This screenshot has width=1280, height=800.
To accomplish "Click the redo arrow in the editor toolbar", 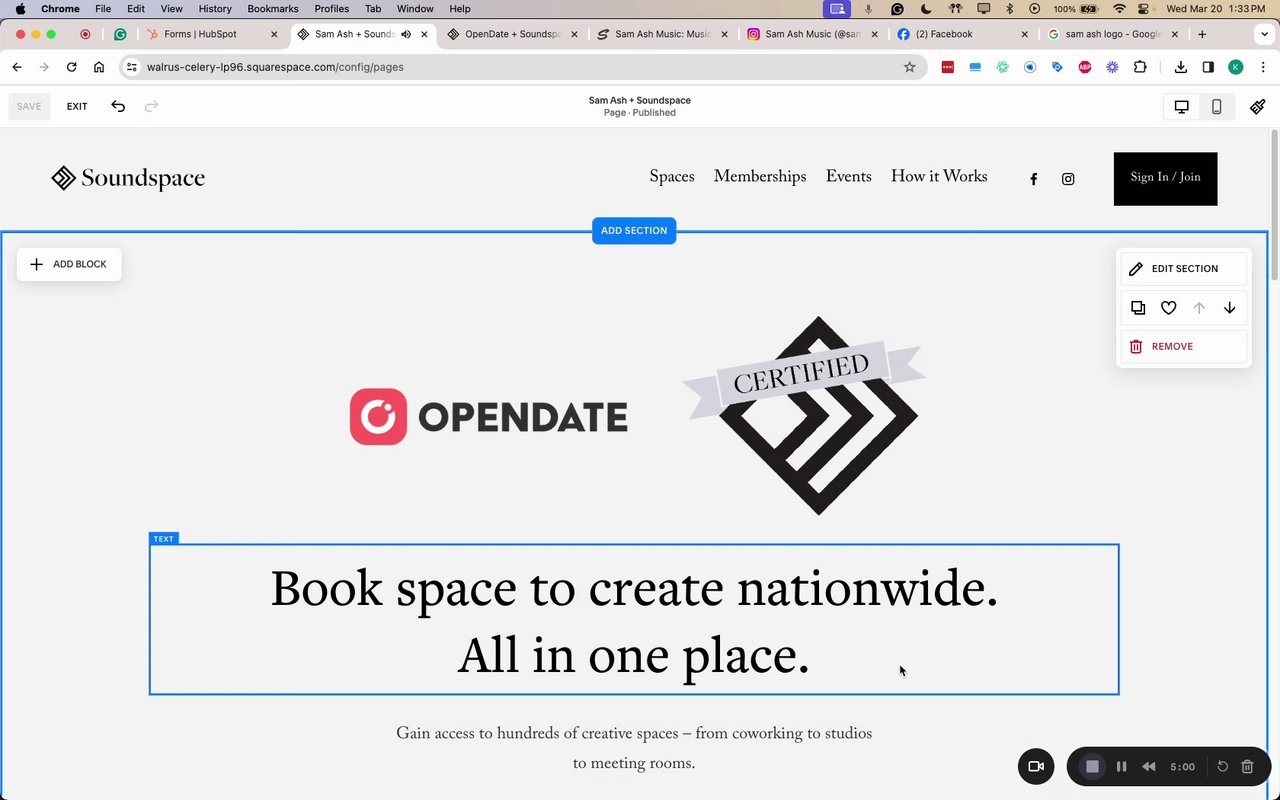I will tap(151, 106).
